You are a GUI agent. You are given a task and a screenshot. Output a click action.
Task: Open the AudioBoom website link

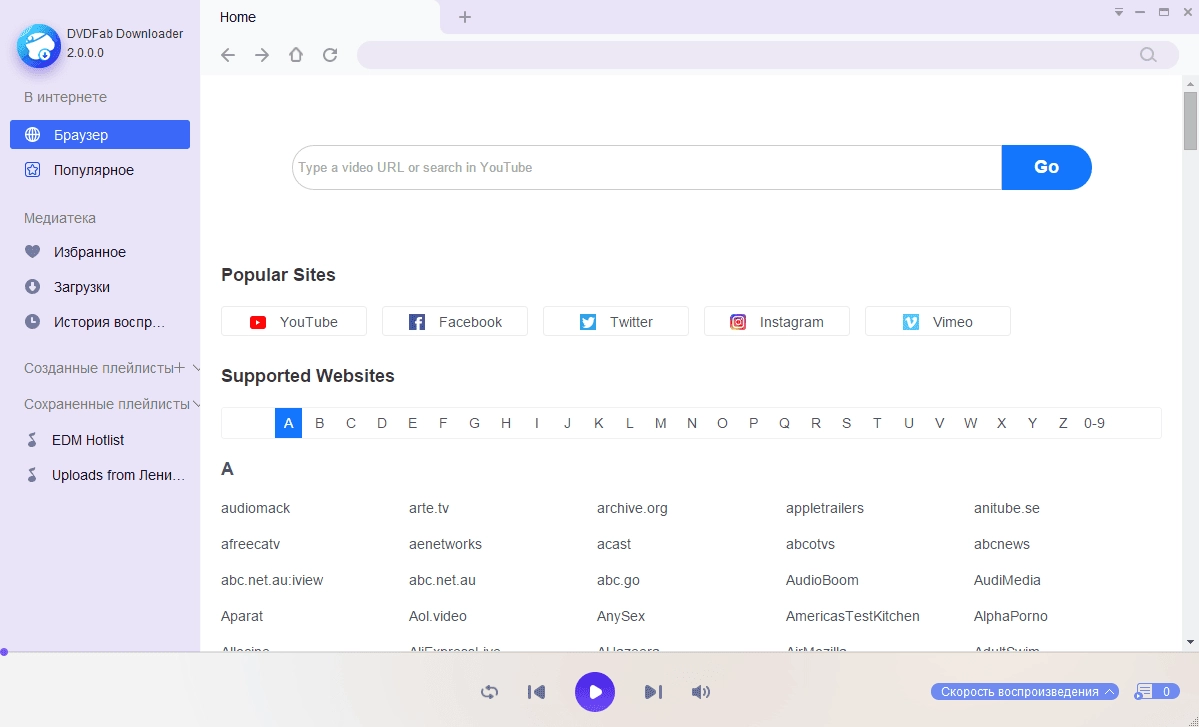(x=822, y=580)
